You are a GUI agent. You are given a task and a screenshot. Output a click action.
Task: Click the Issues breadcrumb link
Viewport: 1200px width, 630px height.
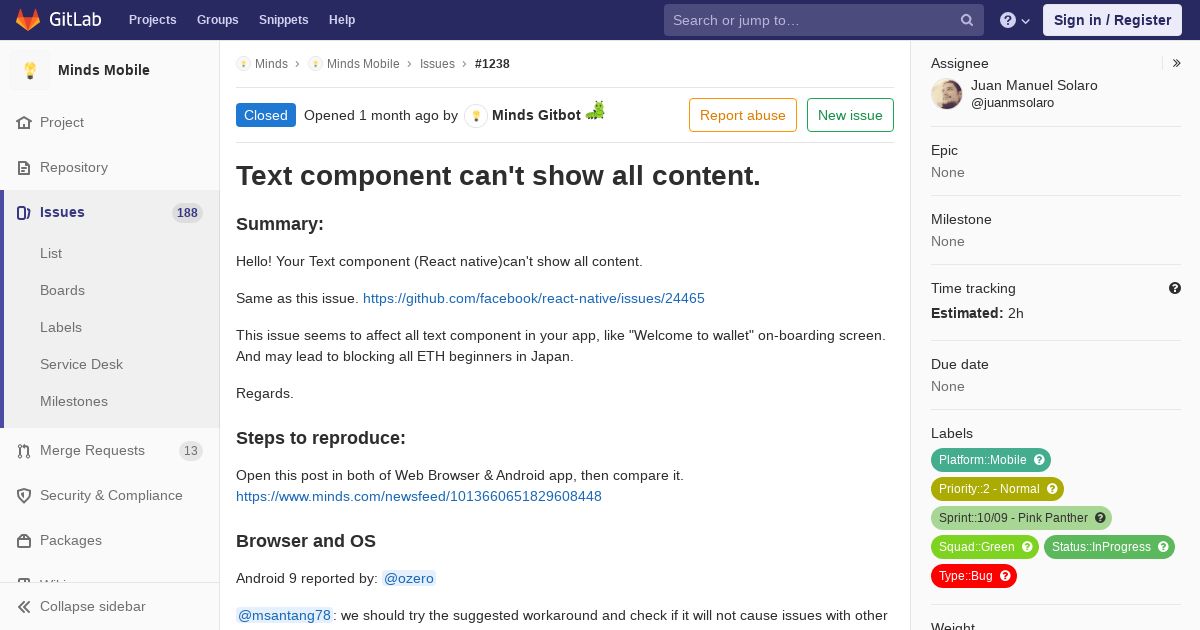(x=437, y=64)
